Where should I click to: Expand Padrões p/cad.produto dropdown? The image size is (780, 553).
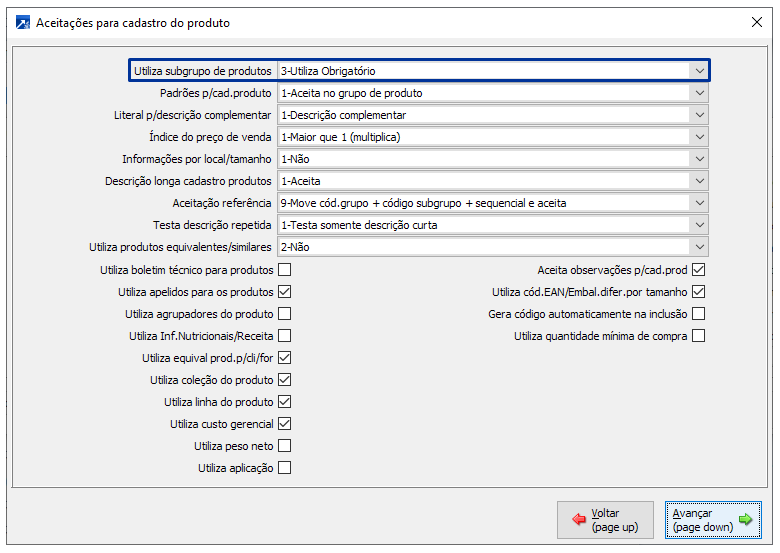698,93
